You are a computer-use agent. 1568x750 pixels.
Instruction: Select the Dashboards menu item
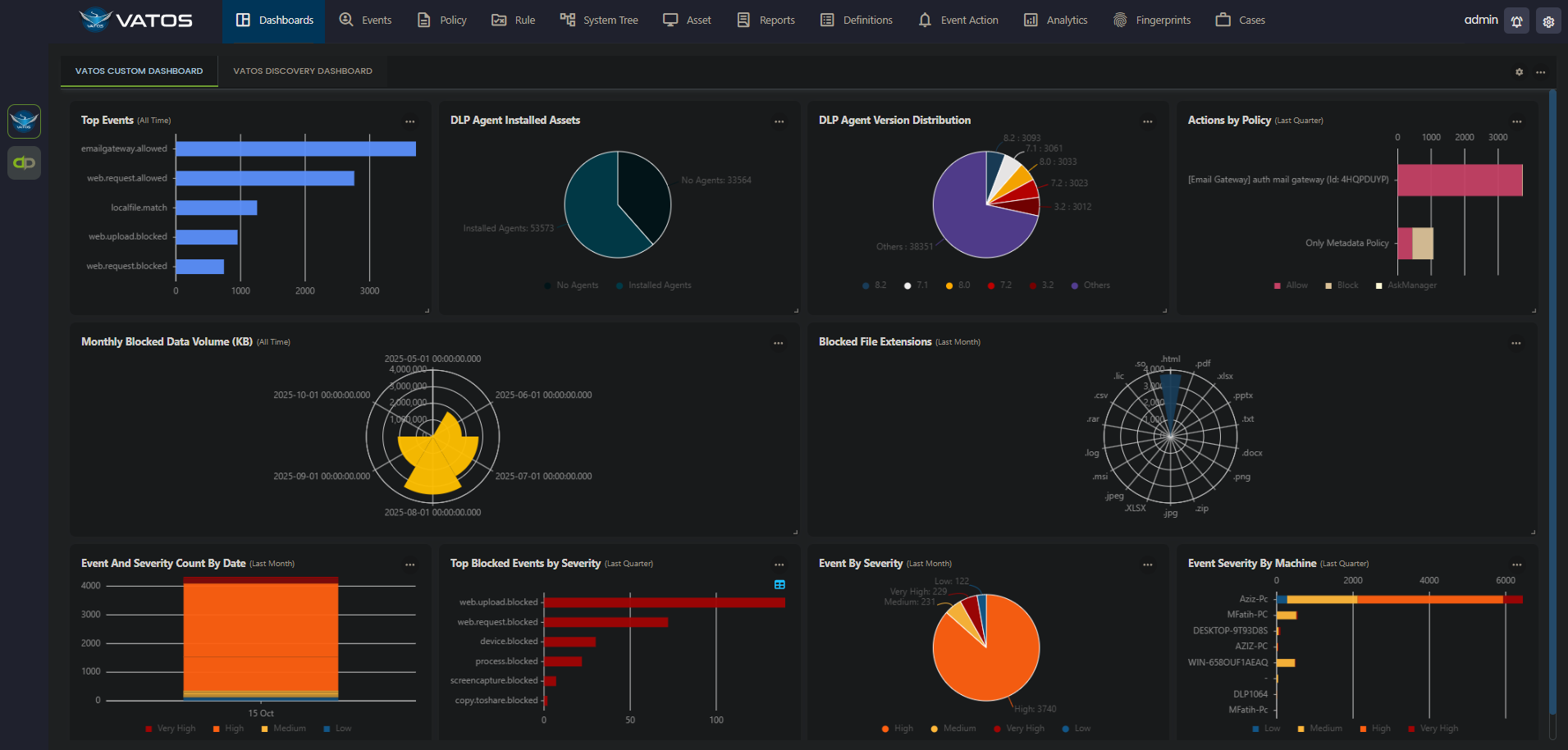coord(273,20)
